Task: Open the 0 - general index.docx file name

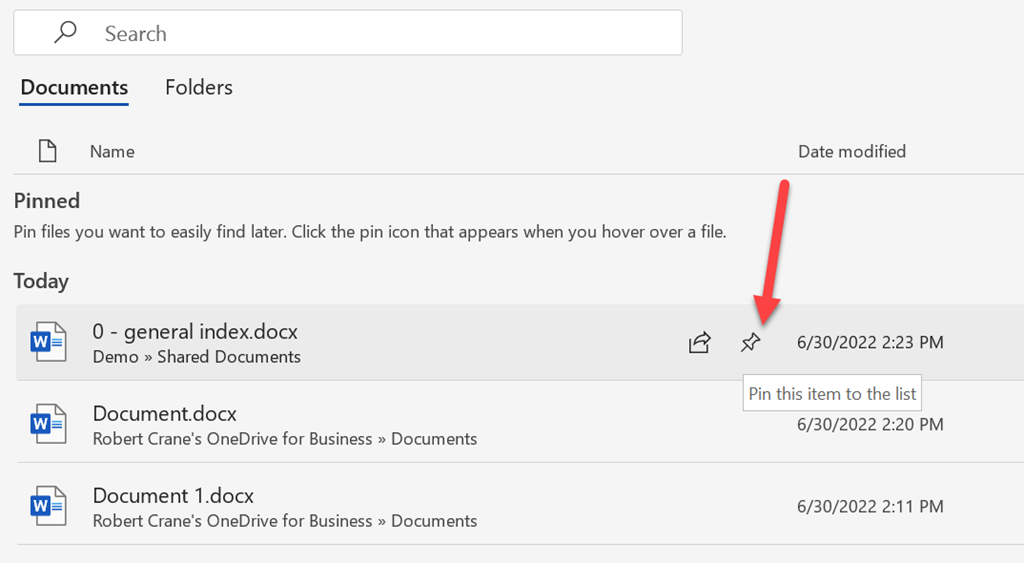Action: (x=195, y=331)
